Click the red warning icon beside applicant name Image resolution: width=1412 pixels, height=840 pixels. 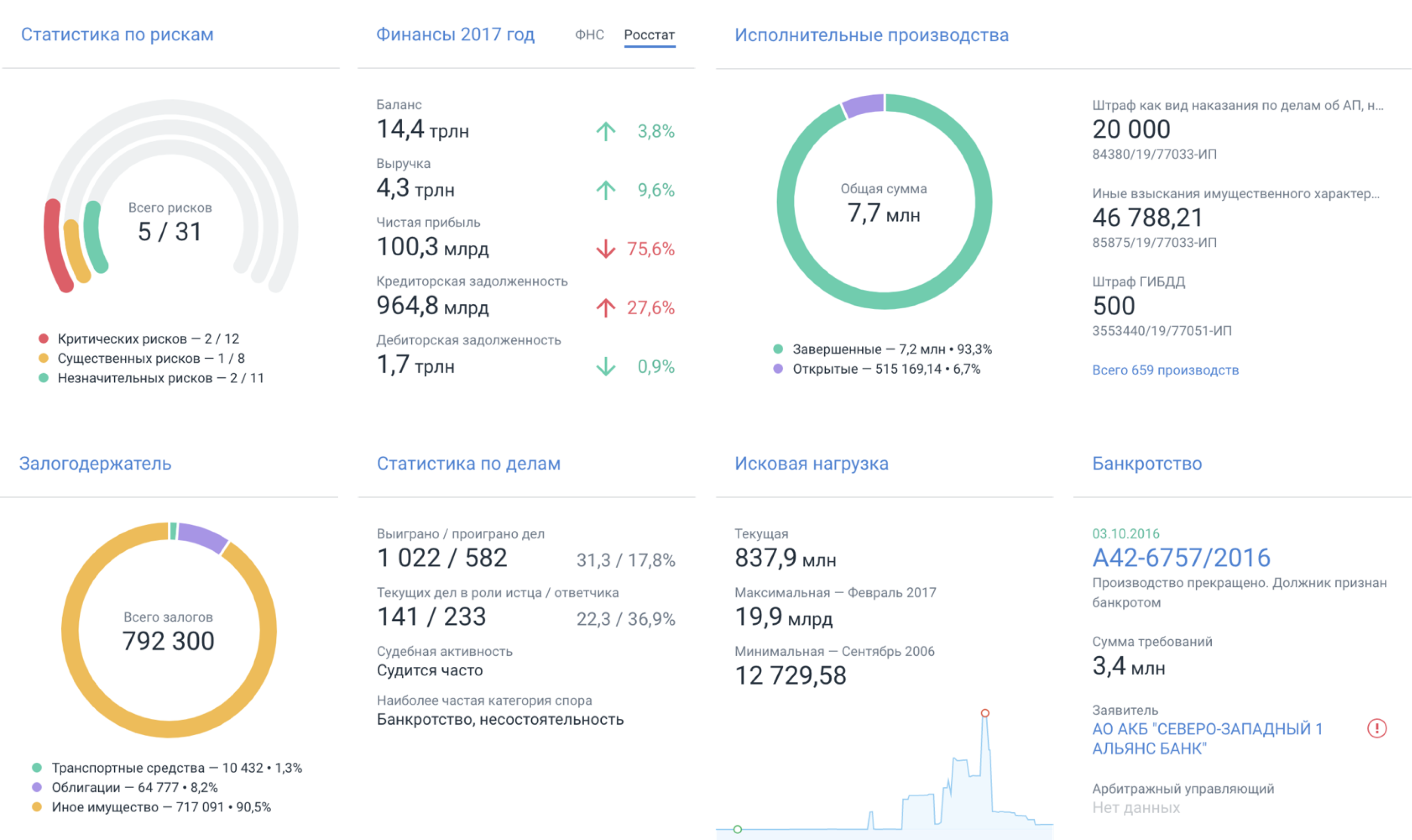(x=1377, y=728)
